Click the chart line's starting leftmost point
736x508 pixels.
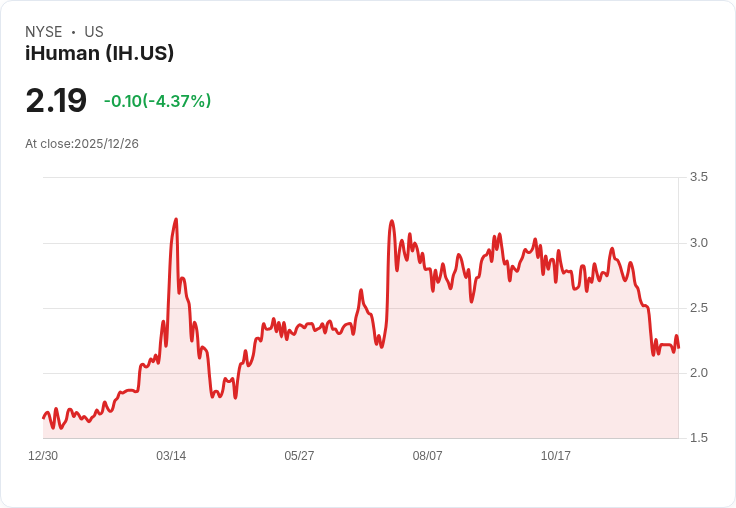click(43, 418)
